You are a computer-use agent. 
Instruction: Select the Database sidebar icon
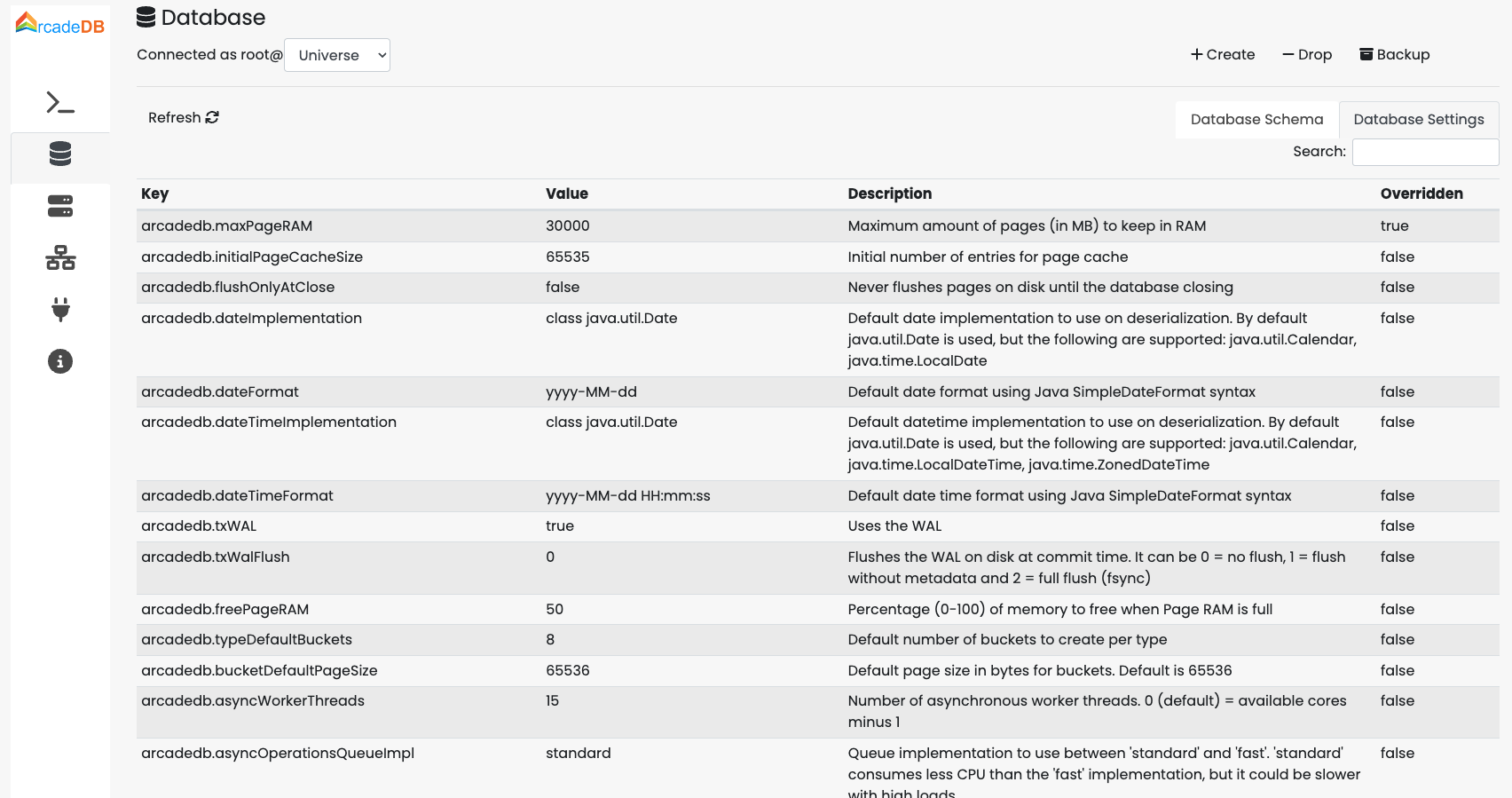59,154
